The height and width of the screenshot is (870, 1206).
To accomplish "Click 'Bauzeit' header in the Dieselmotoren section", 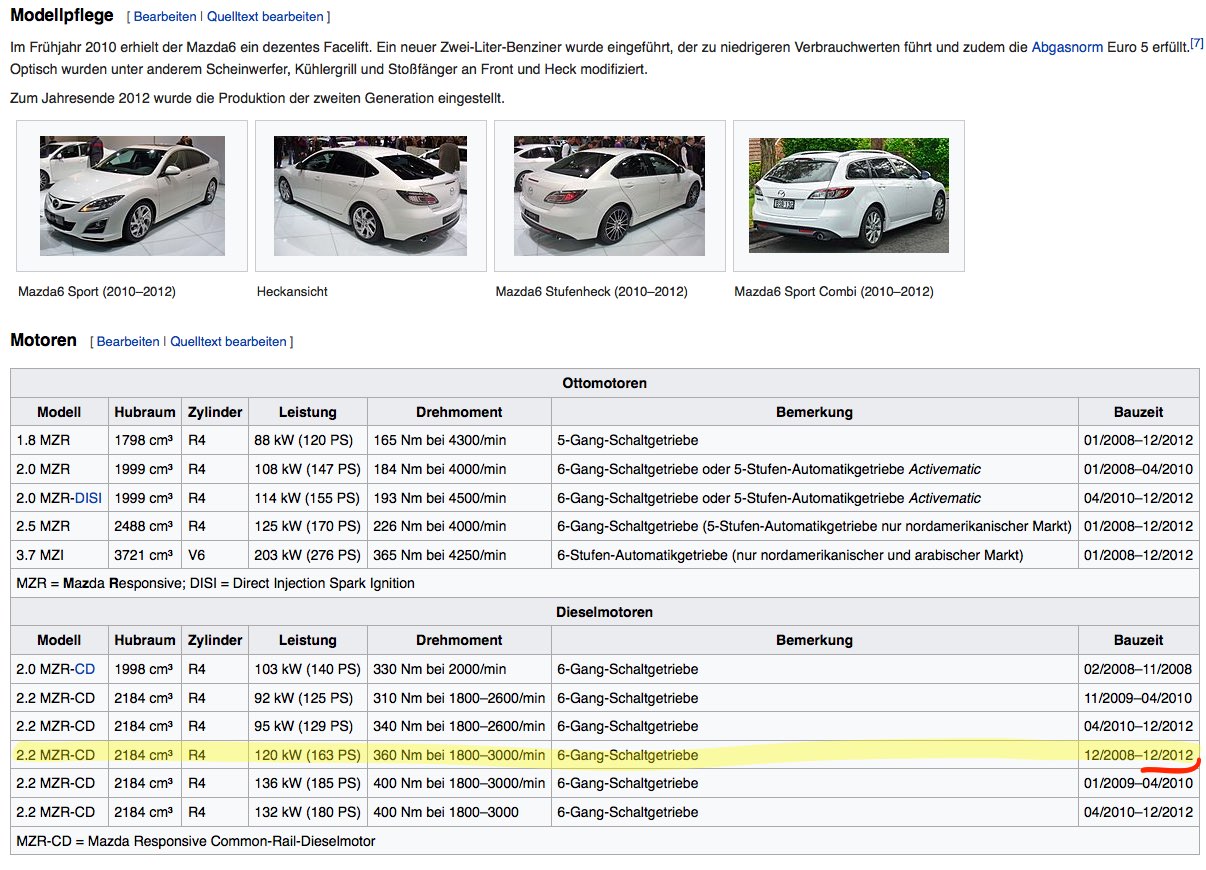I will pos(1139,640).
